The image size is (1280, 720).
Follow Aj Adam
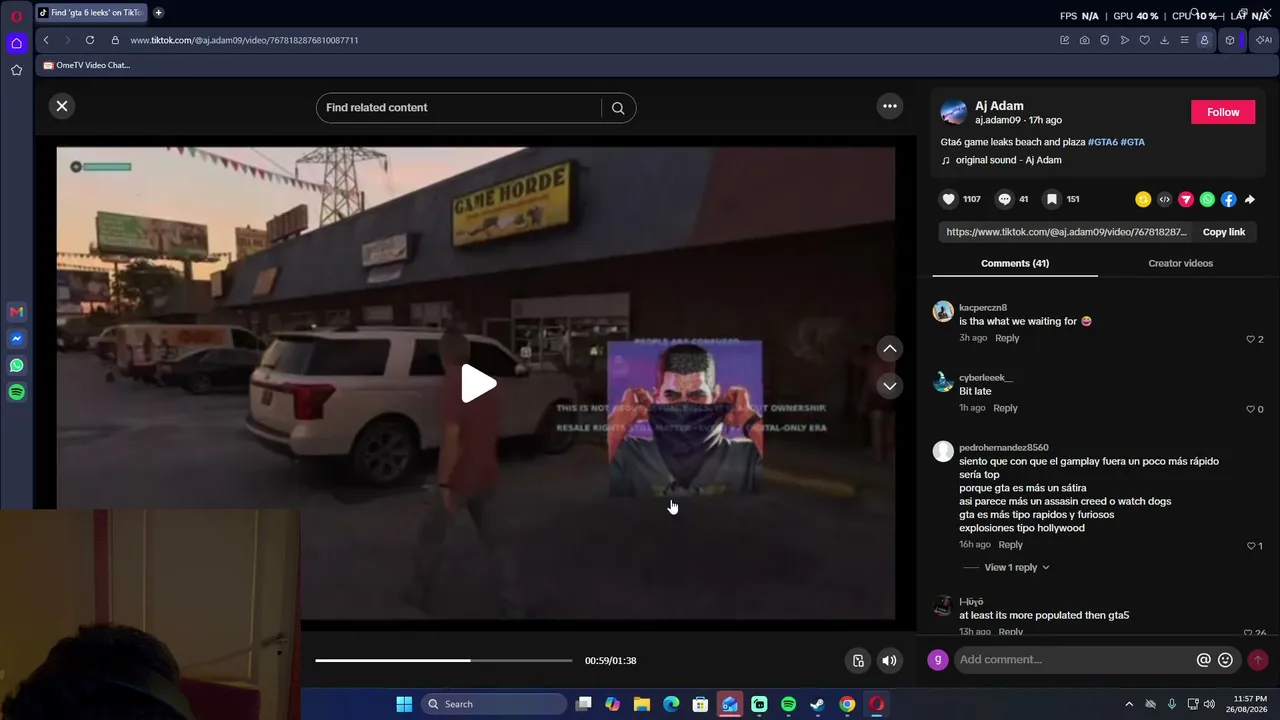pos(1223,112)
